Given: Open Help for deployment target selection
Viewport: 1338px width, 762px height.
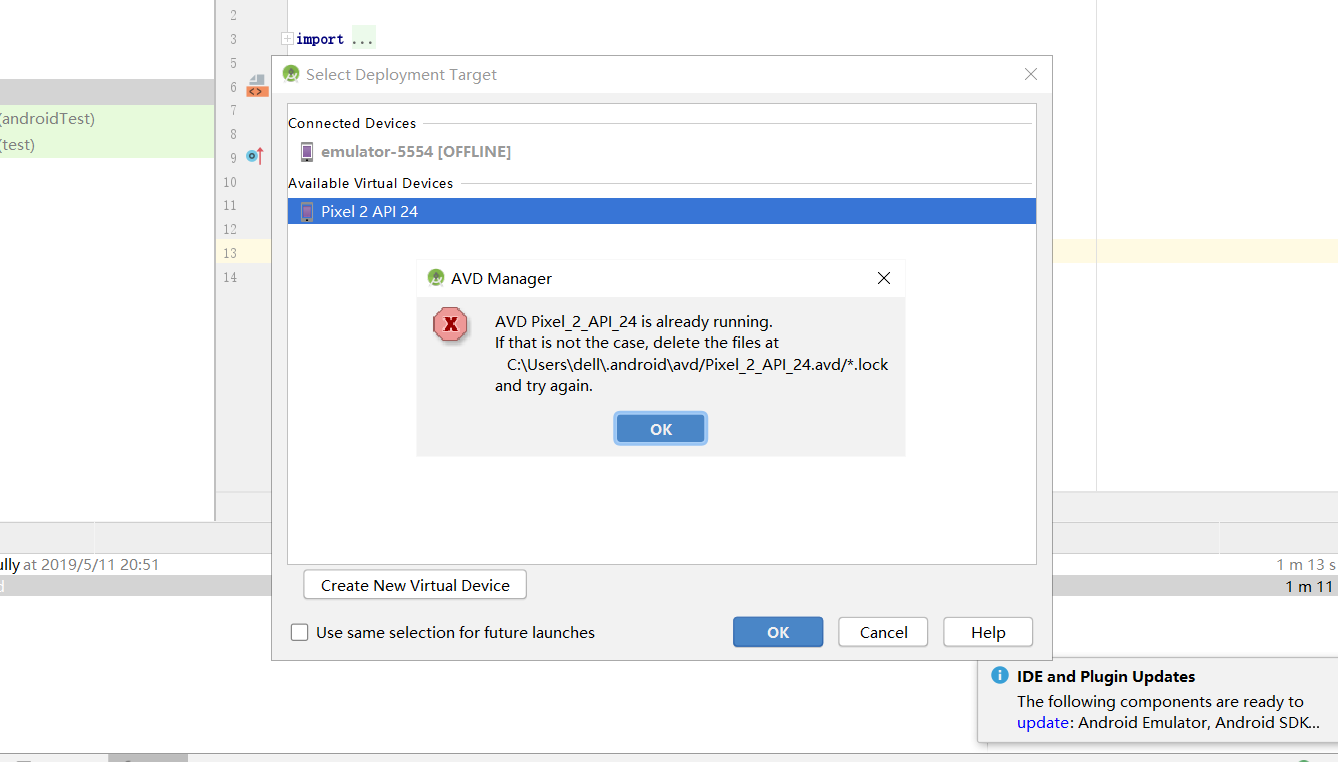Looking at the screenshot, I should pos(988,632).
